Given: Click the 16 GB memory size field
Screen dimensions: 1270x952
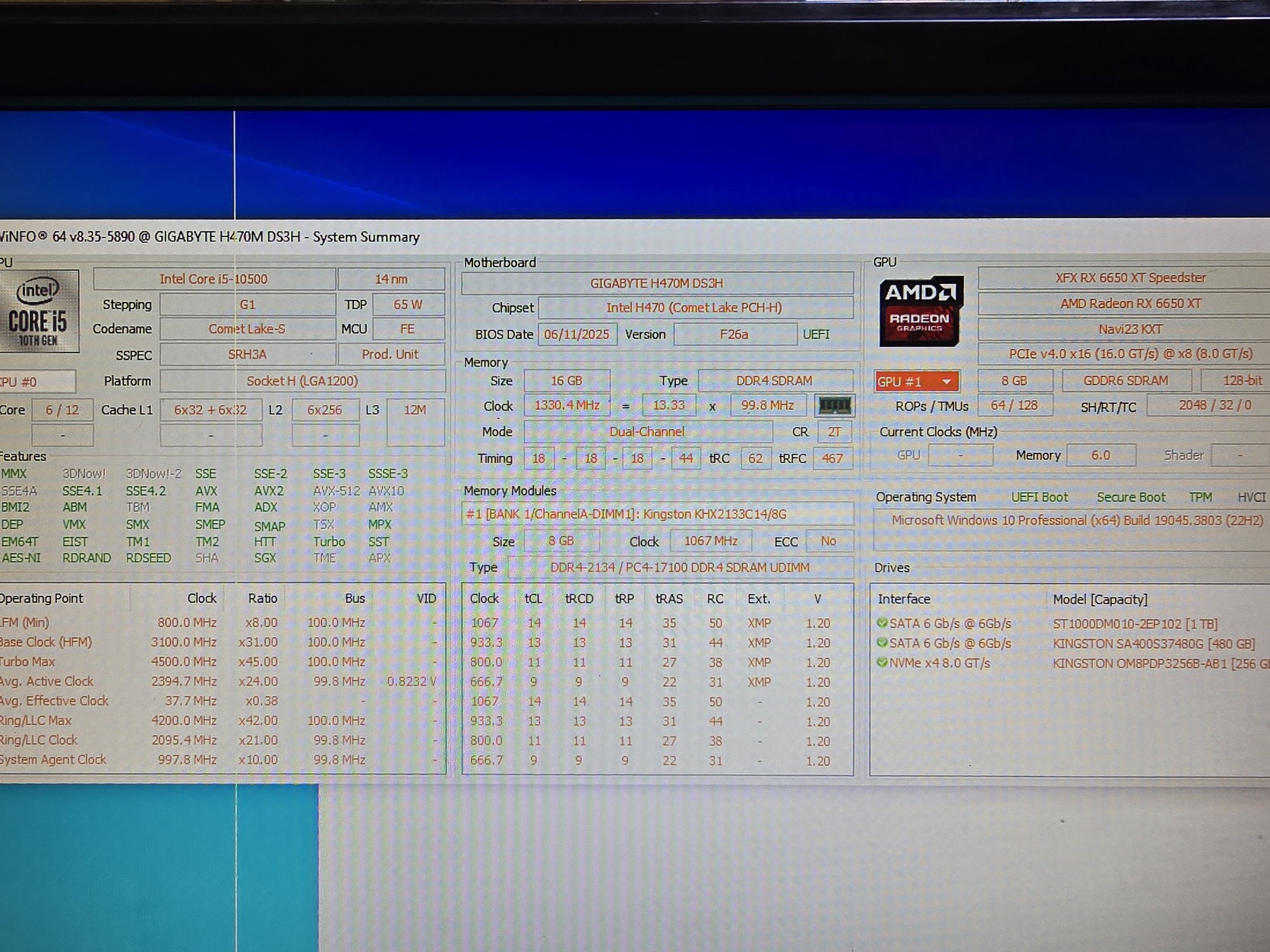Looking at the screenshot, I should point(567,380).
